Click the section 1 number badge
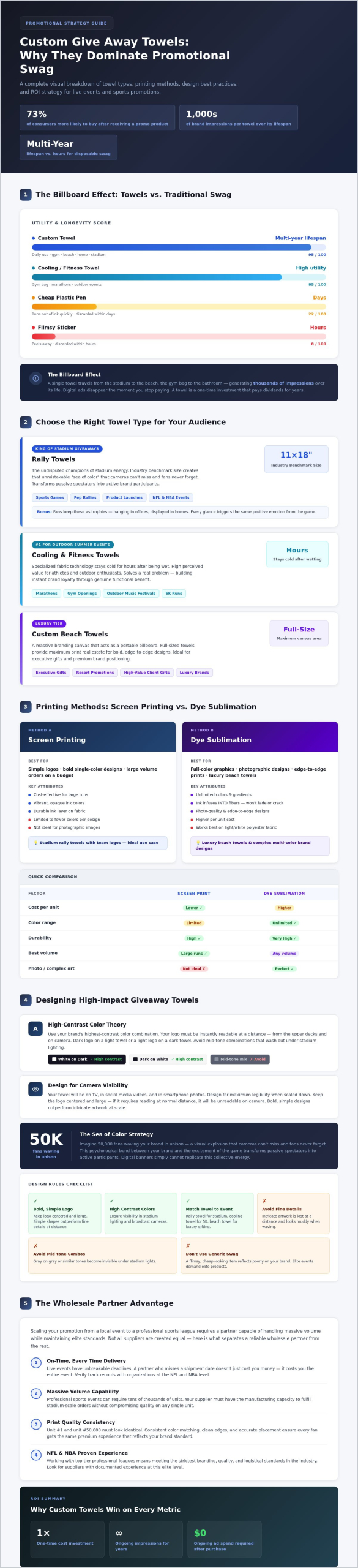 click(25, 194)
